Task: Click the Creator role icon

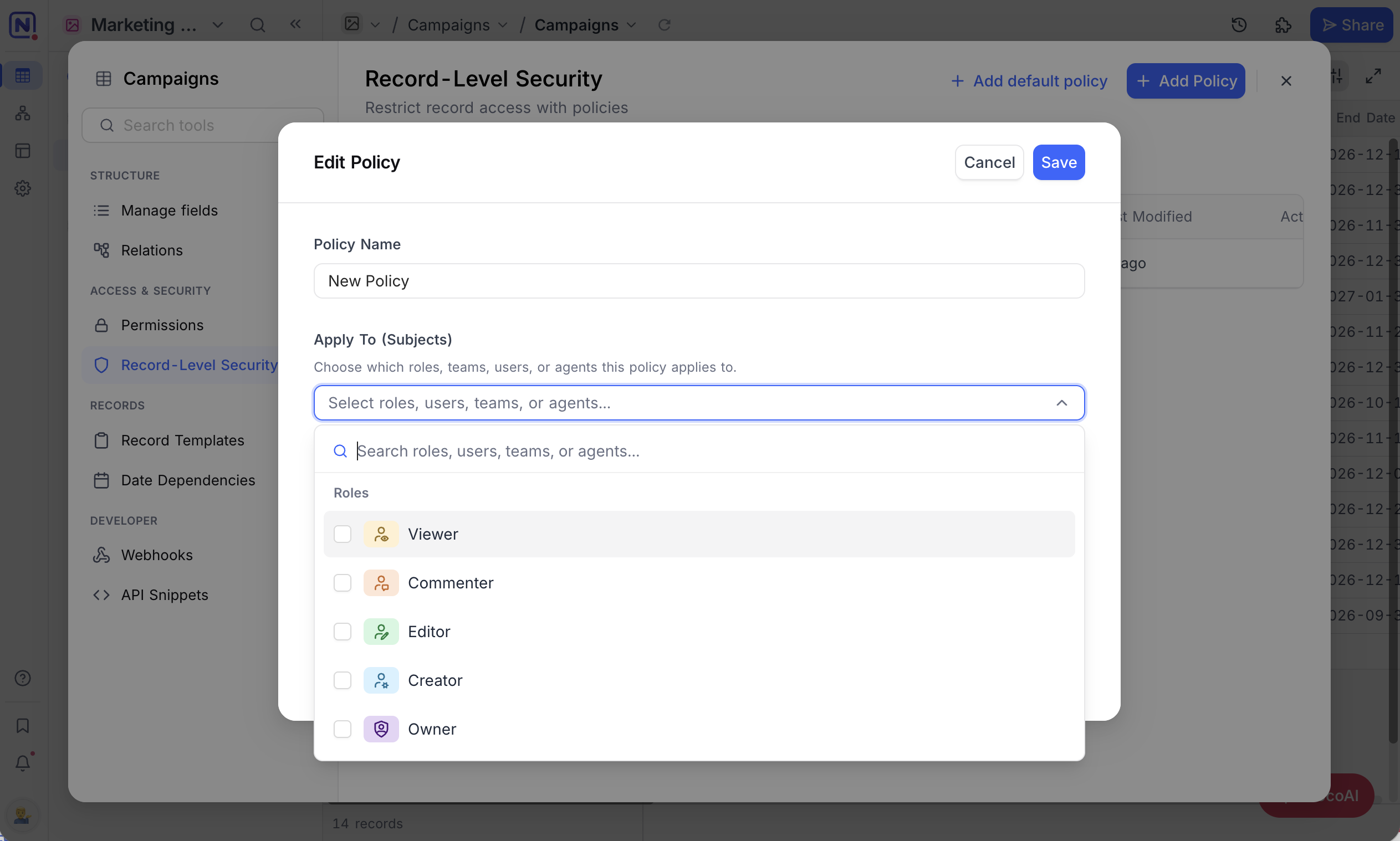Action: pyautogui.click(x=381, y=680)
